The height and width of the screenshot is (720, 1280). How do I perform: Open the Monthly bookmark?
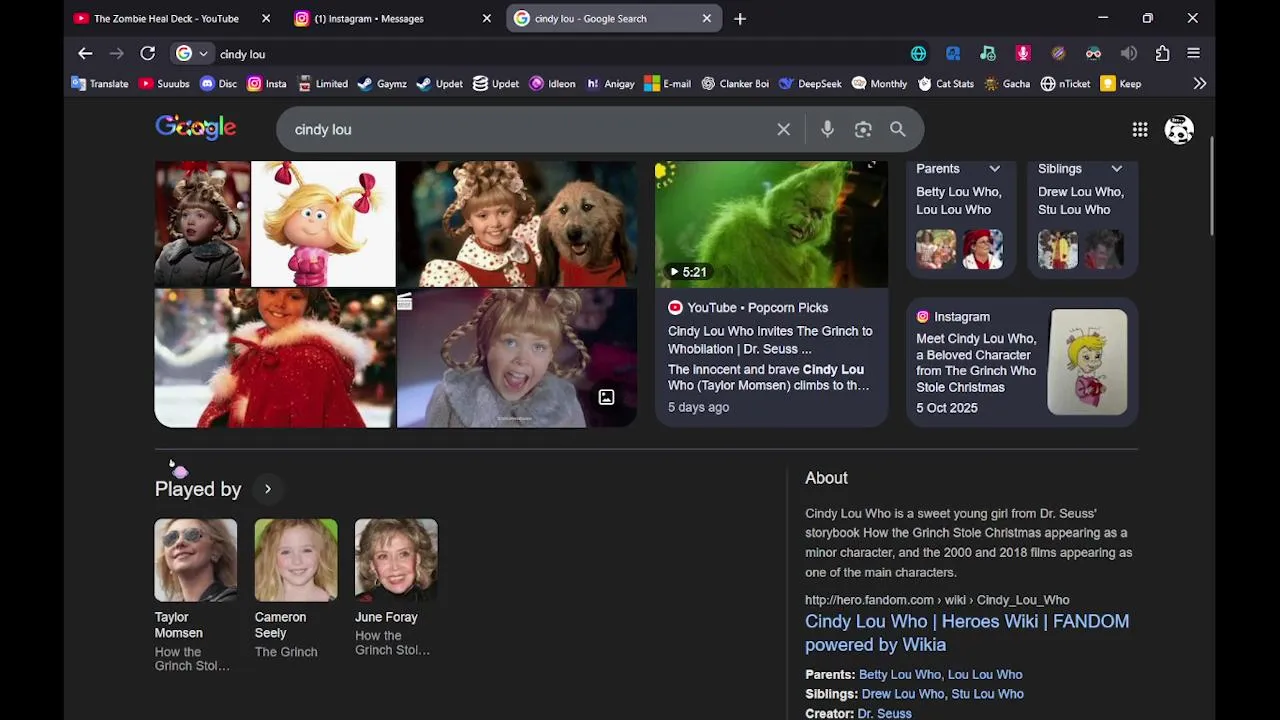click(x=879, y=84)
